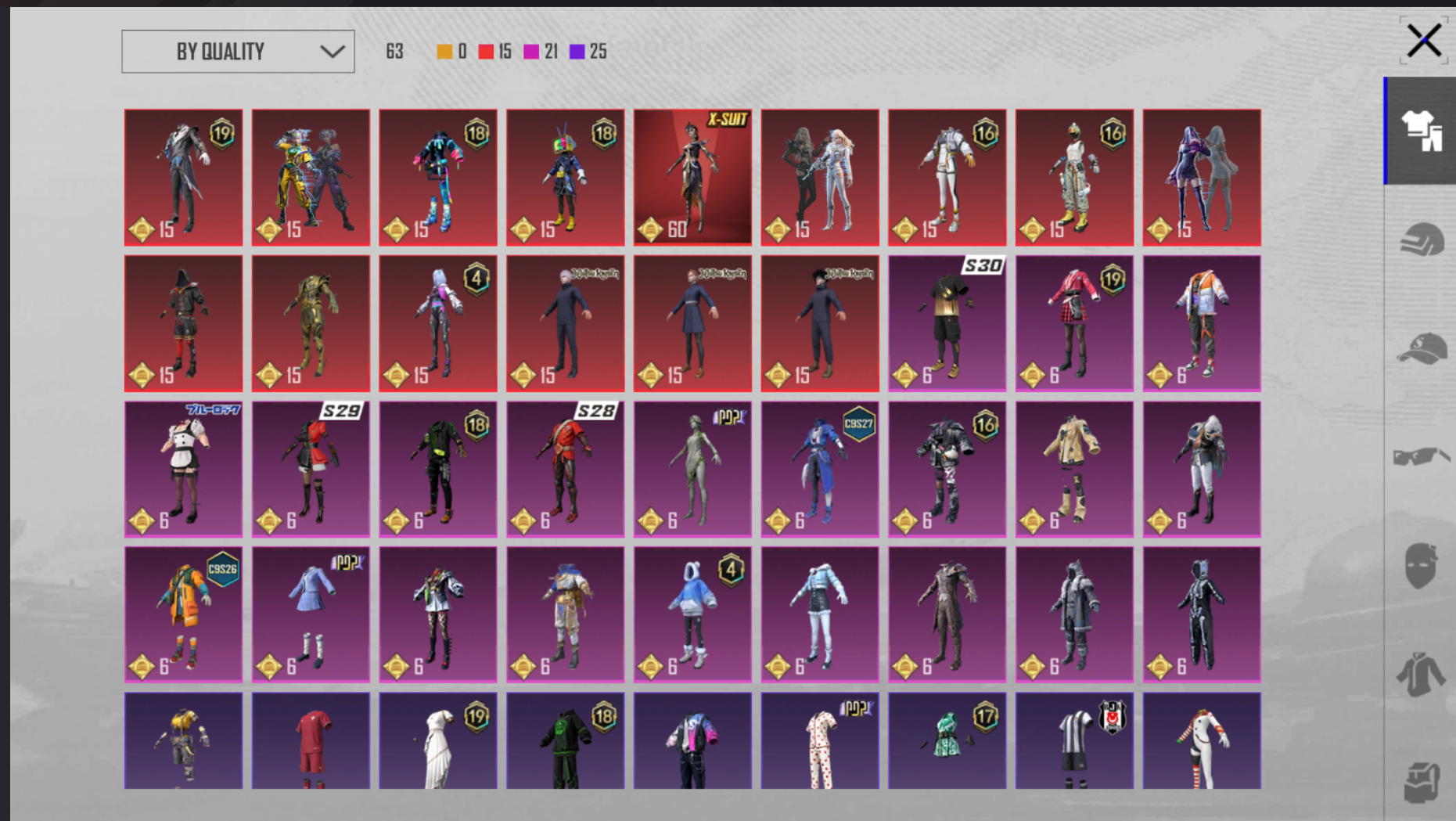Select the outfits shirt category tab
Viewport: 1456px width, 821px height.
point(1421,131)
